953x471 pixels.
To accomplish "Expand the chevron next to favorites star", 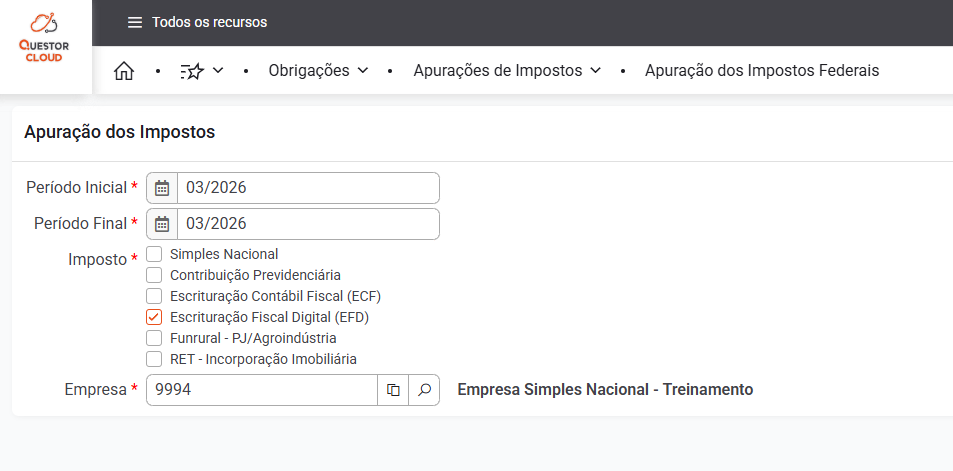I will click(218, 71).
